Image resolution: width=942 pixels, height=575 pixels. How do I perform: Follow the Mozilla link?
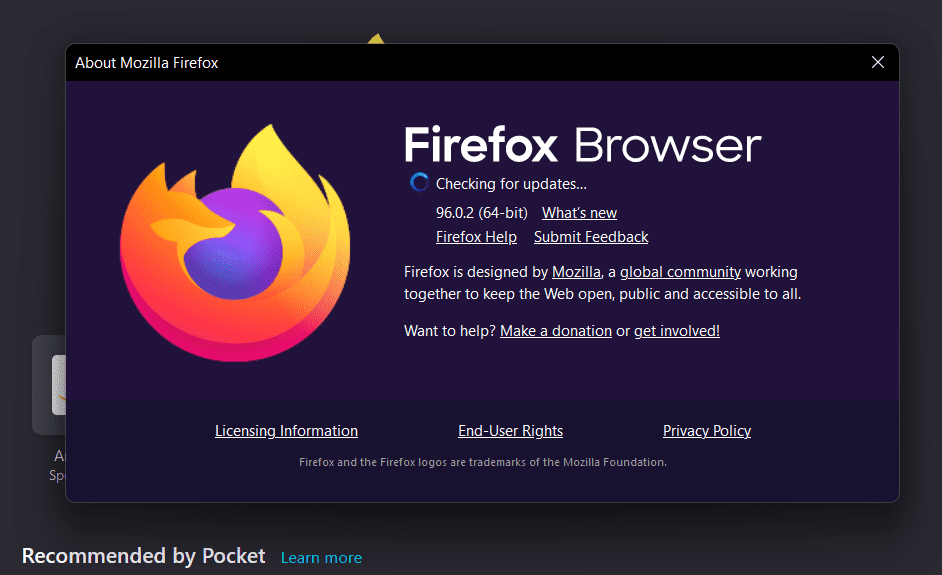pyautogui.click(x=576, y=272)
